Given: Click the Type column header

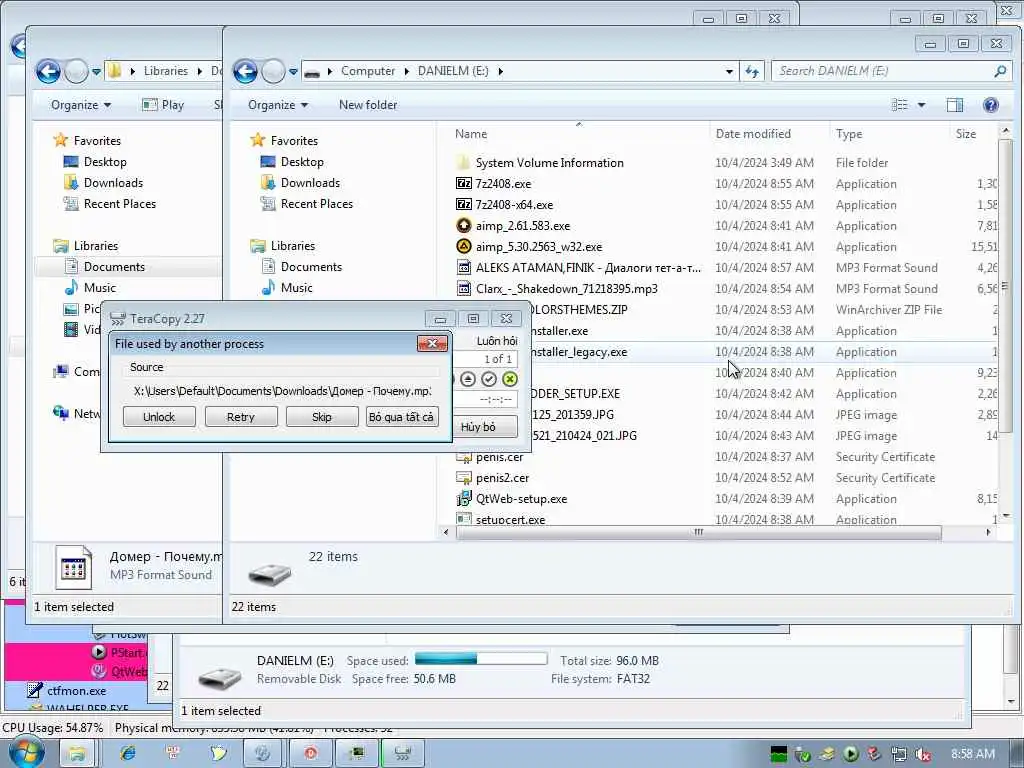Looking at the screenshot, I should coord(889,133).
